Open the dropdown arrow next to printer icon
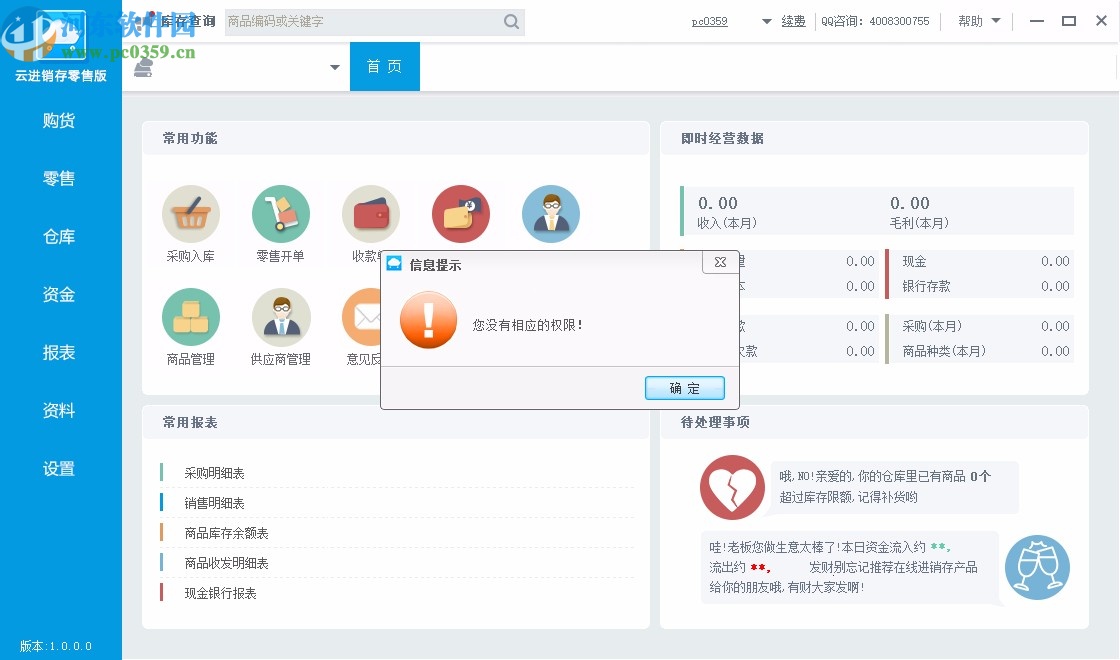Viewport: 1120px width, 660px height. [x=334, y=66]
